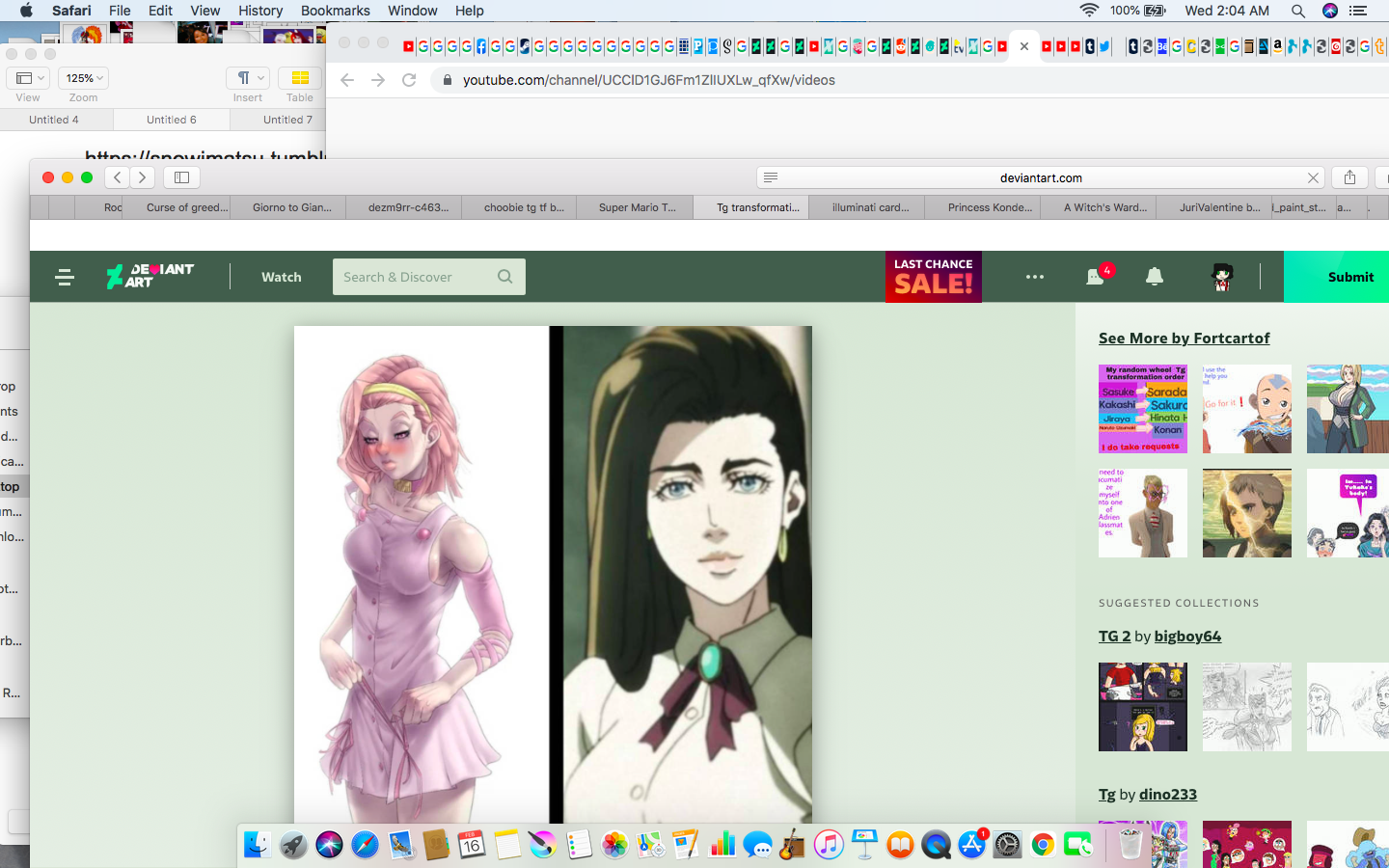This screenshot has height=868, width=1389.
Task: Open Spotlight search in menu bar
Action: pos(1298,11)
